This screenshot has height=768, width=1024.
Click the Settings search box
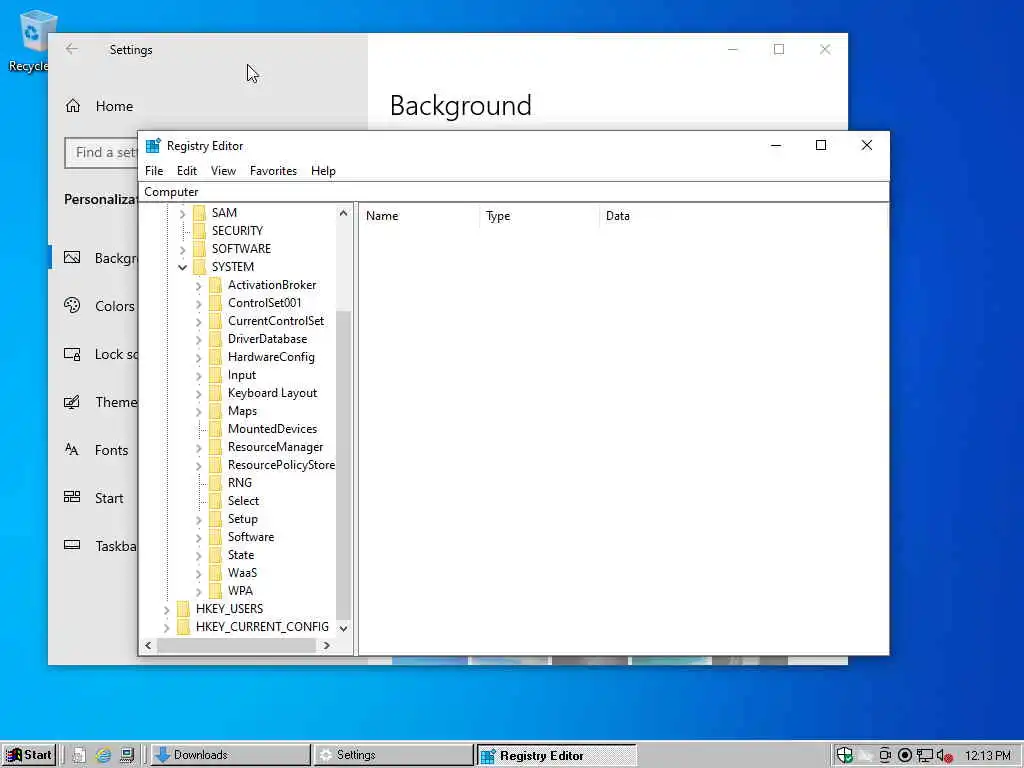(x=101, y=153)
